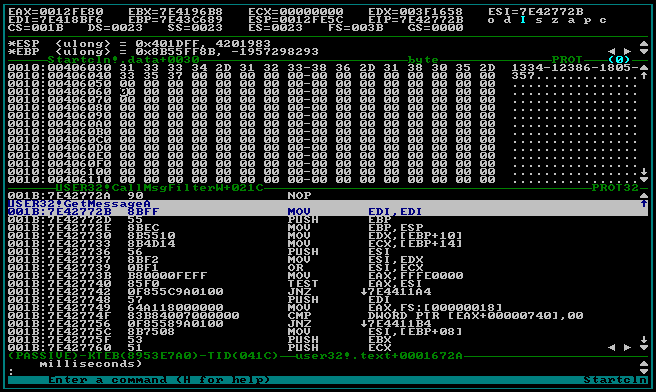Screen dimensions: 656x392
Task: Click the blue line-up arrow on highlighted row
Action: 644,204
